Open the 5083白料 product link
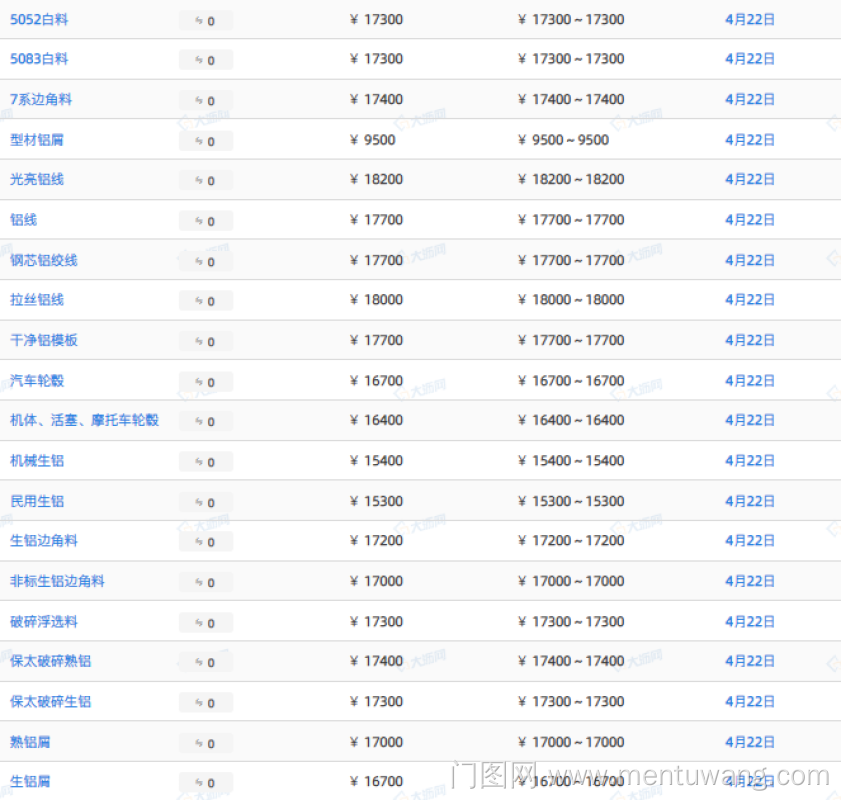 click(39, 59)
